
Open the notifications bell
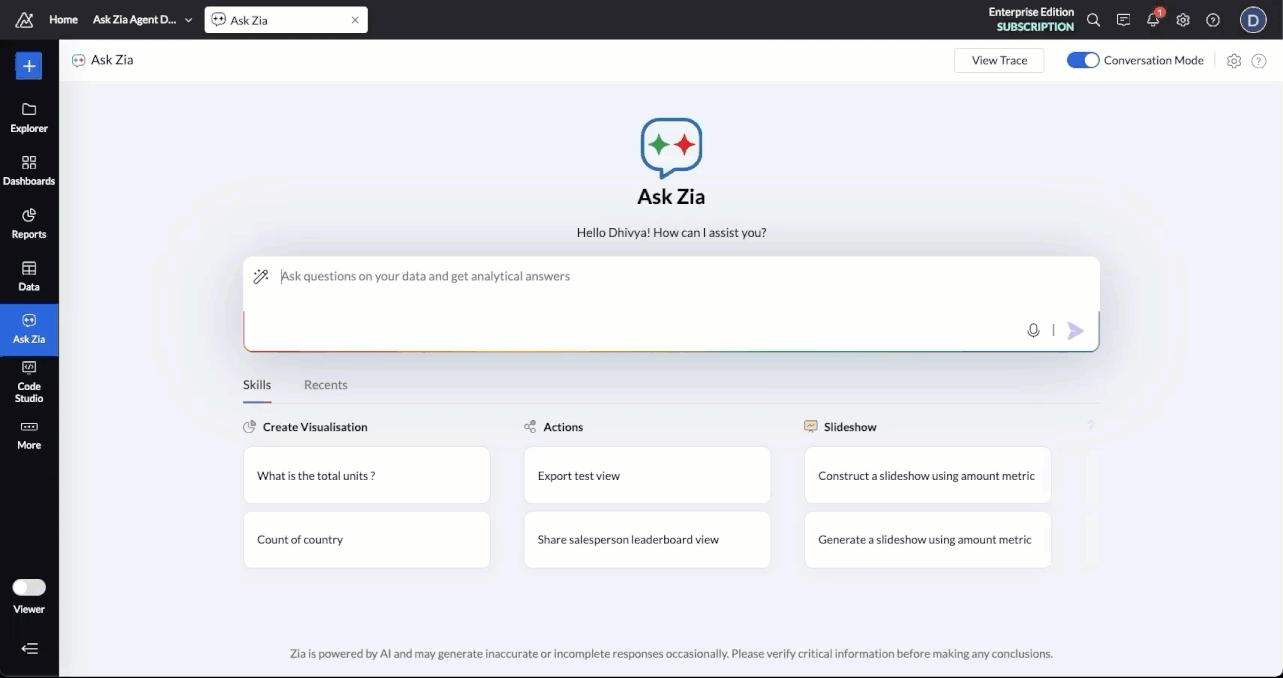(x=1153, y=20)
